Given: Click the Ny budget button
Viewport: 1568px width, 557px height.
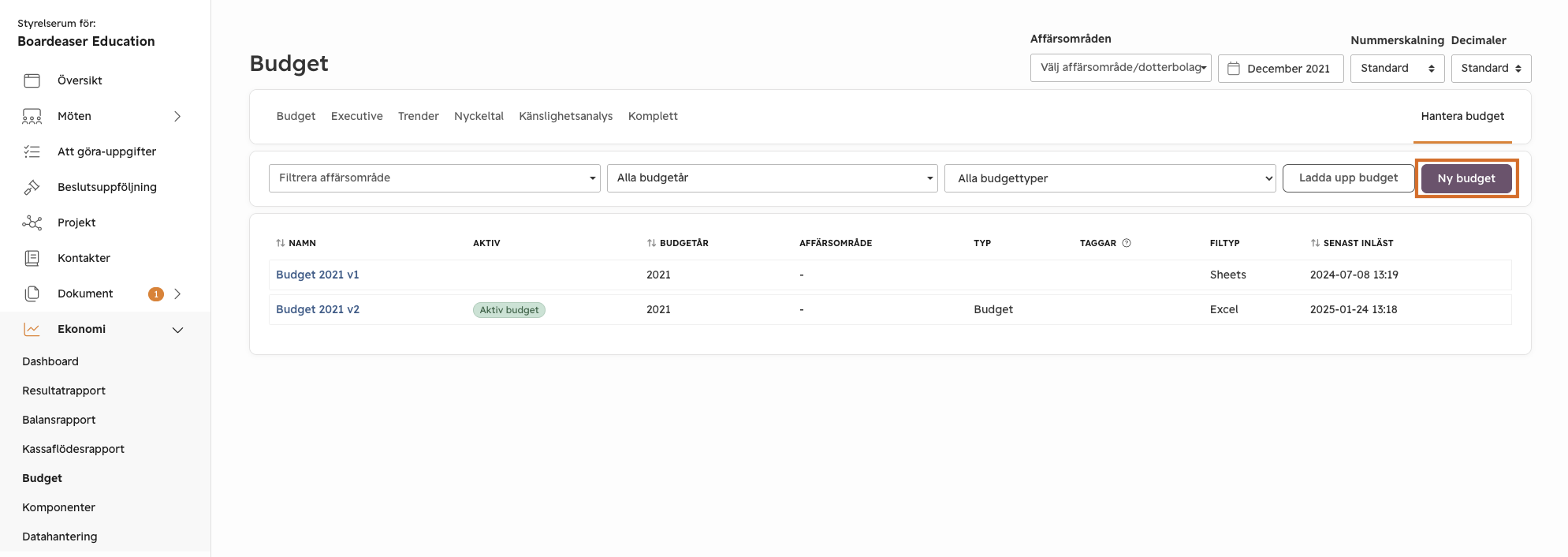Looking at the screenshot, I should pyautogui.click(x=1466, y=178).
